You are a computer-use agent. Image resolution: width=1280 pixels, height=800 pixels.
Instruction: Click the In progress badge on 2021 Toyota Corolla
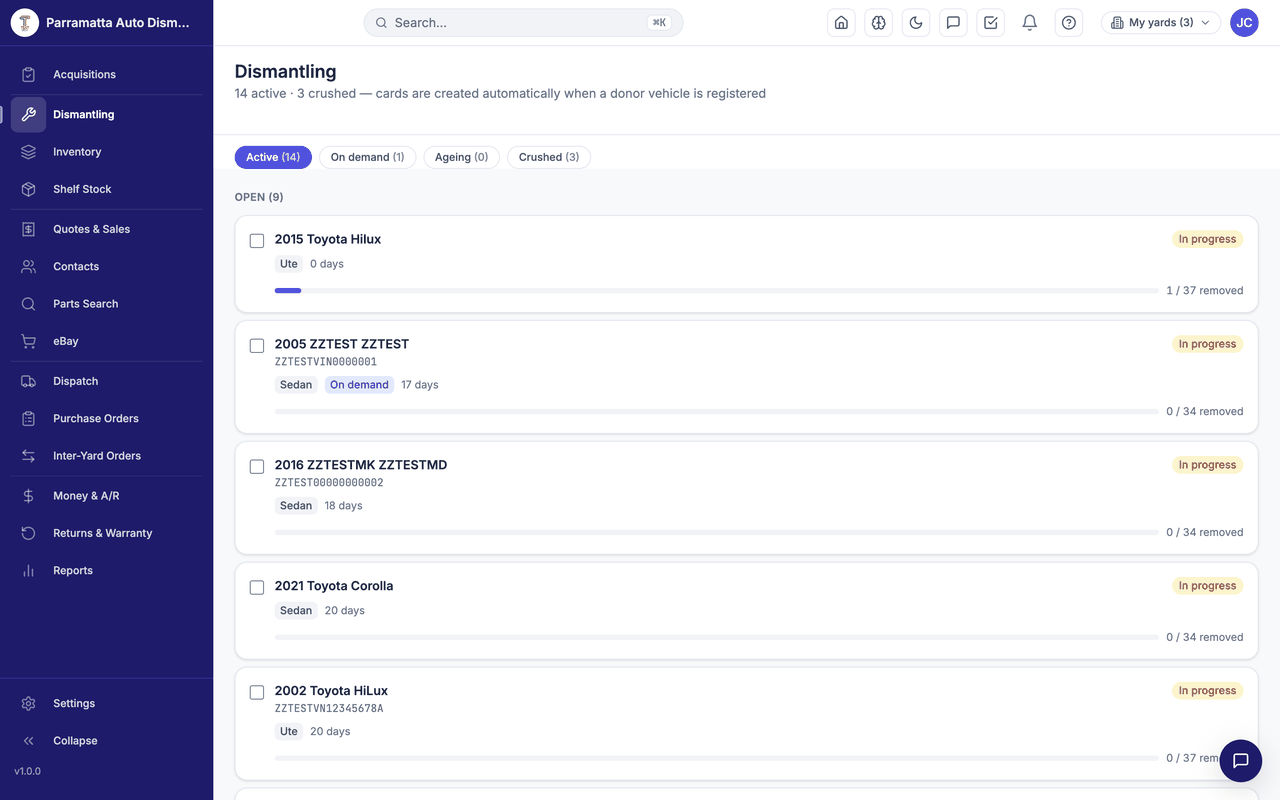click(1207, 586)
